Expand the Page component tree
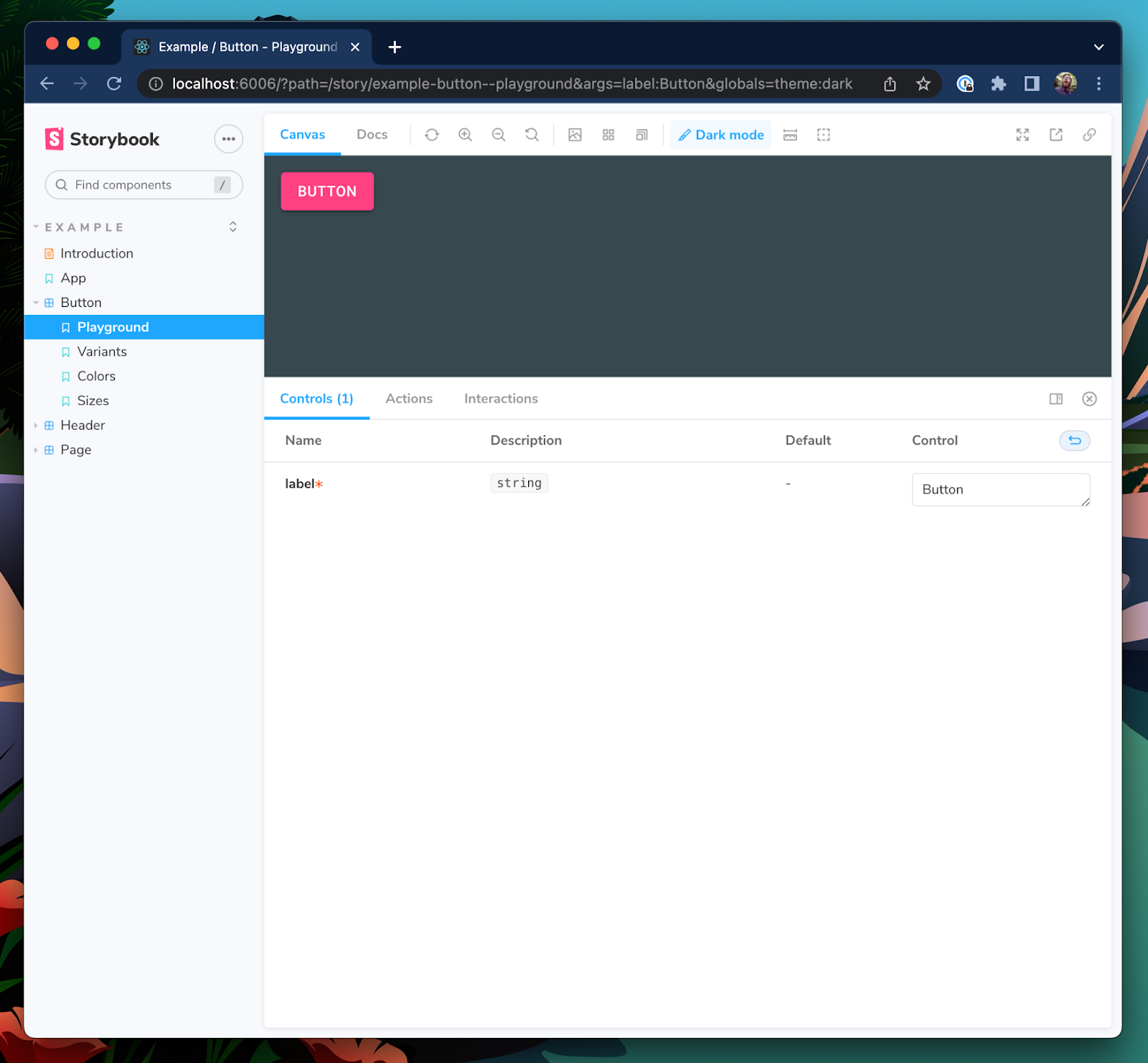 pos(36,450)
